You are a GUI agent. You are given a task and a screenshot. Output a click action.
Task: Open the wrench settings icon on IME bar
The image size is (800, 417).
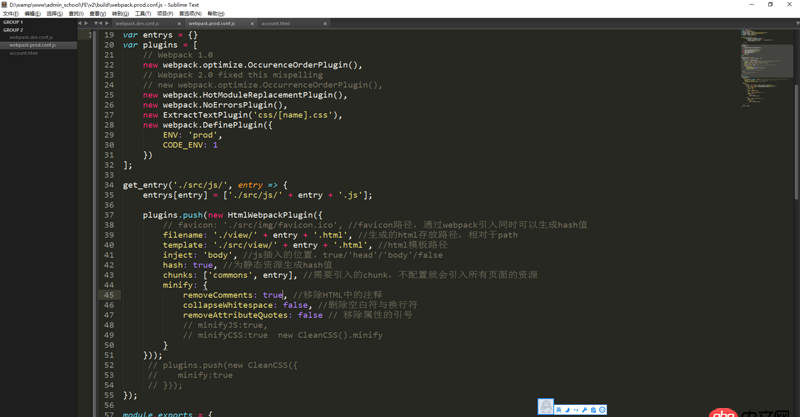click(585, 410)
